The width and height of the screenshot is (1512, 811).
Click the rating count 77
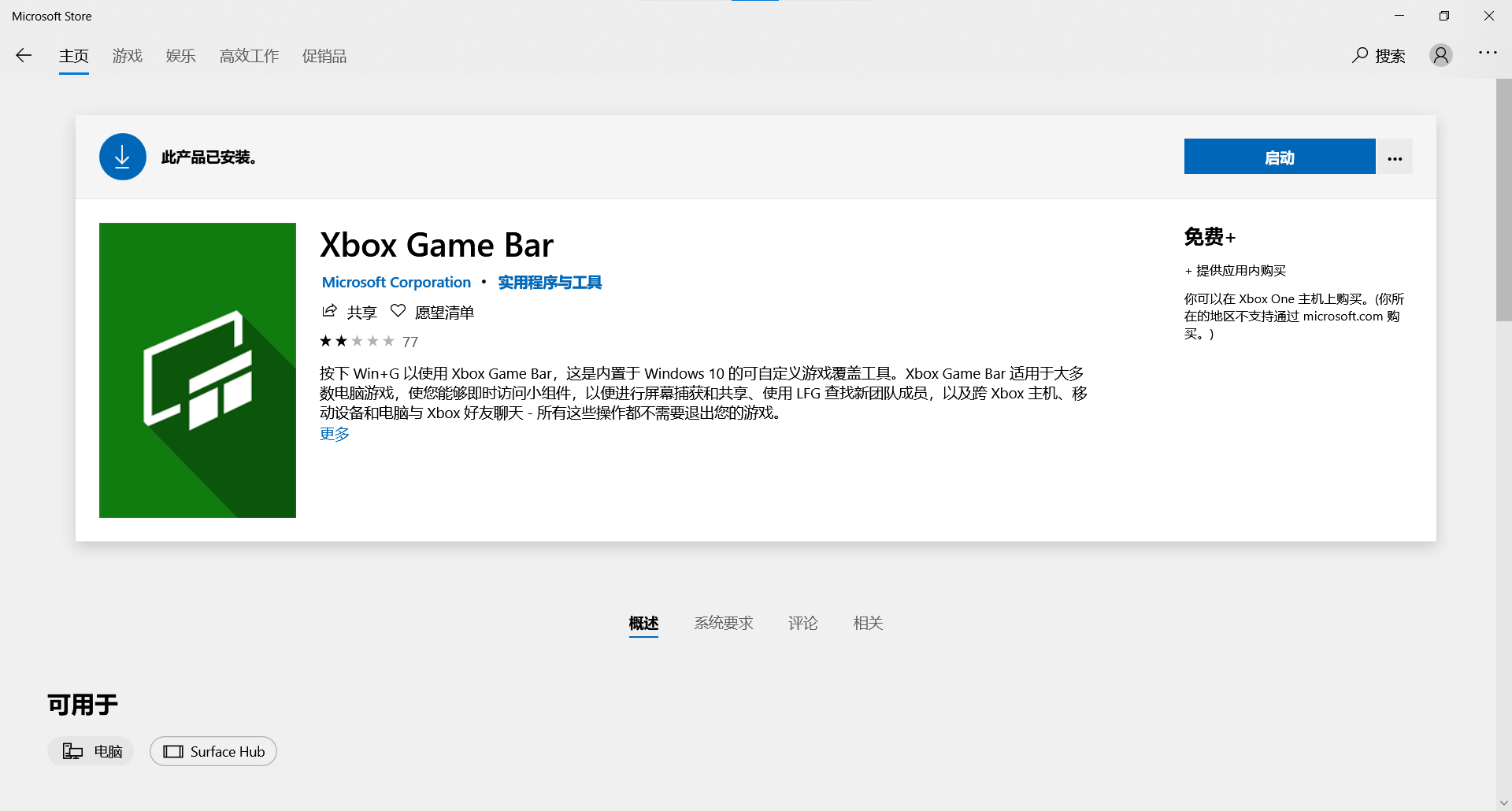410,342
